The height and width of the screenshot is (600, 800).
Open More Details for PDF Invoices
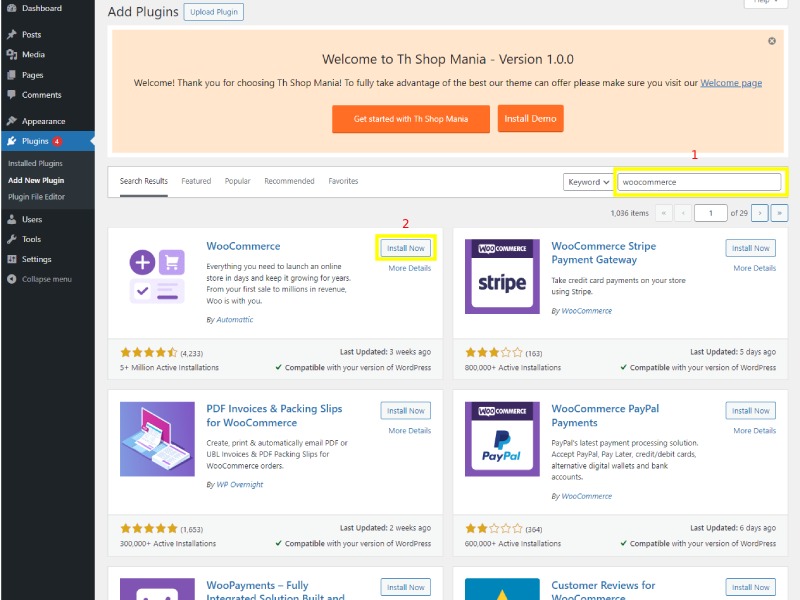tap(410, 431)
